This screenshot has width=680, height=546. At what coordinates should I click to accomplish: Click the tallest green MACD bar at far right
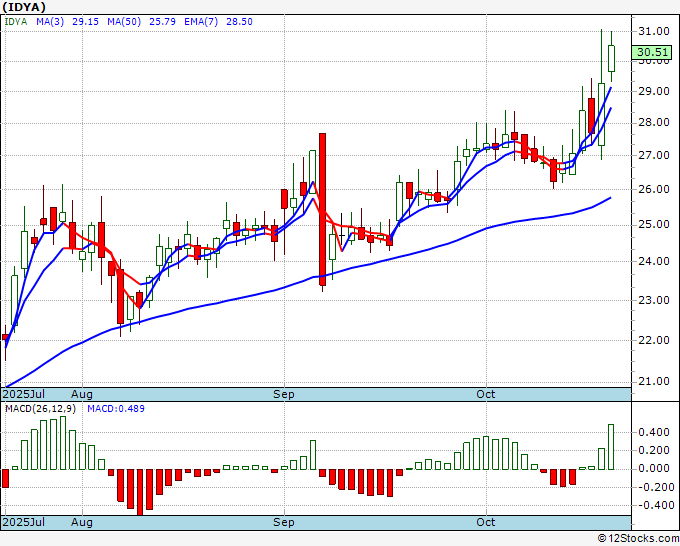[x=611, y=447]
